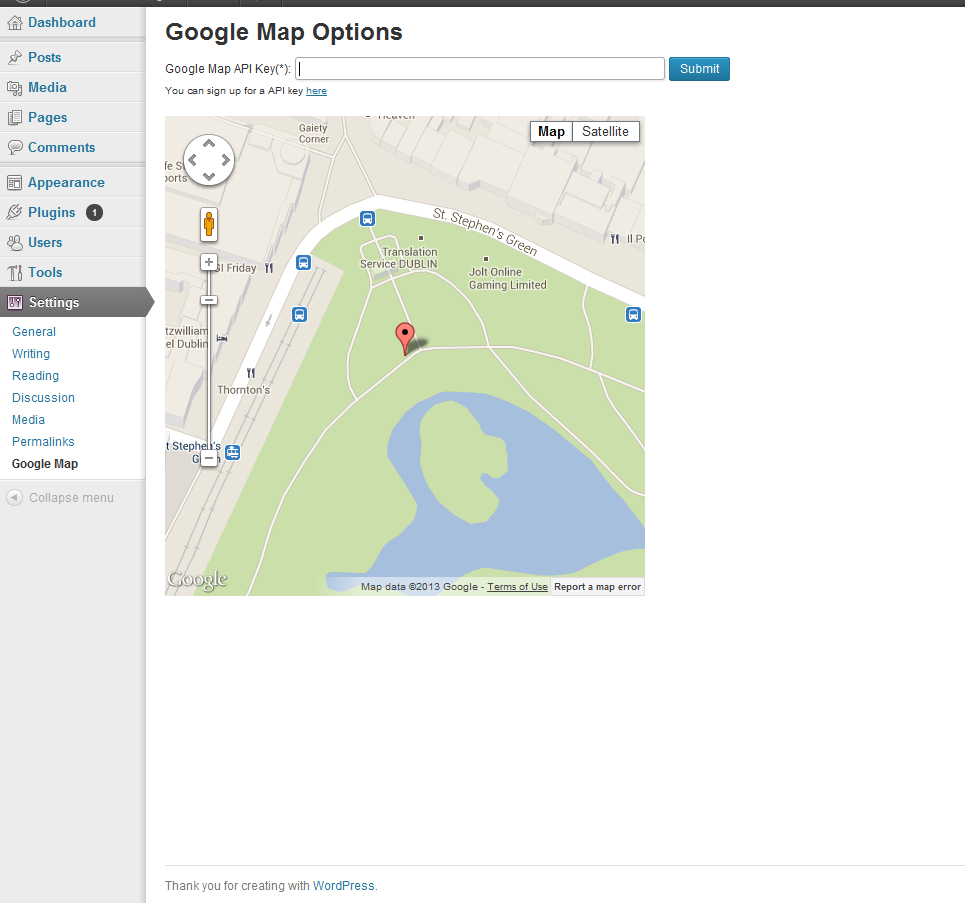Open Reading settings submenu
Screen dimensions: 965x903
point(36,376)
